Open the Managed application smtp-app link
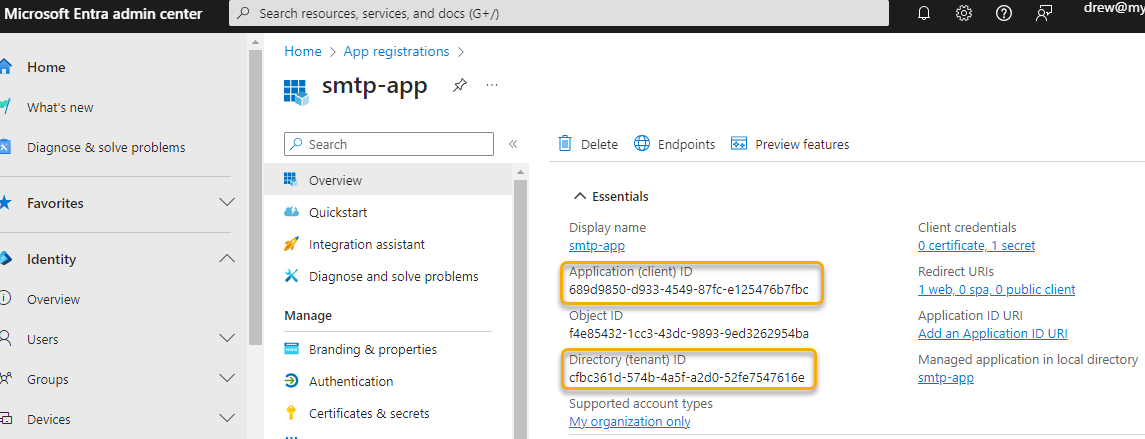This screenshot has height=439, width=1145. point(946,378)
